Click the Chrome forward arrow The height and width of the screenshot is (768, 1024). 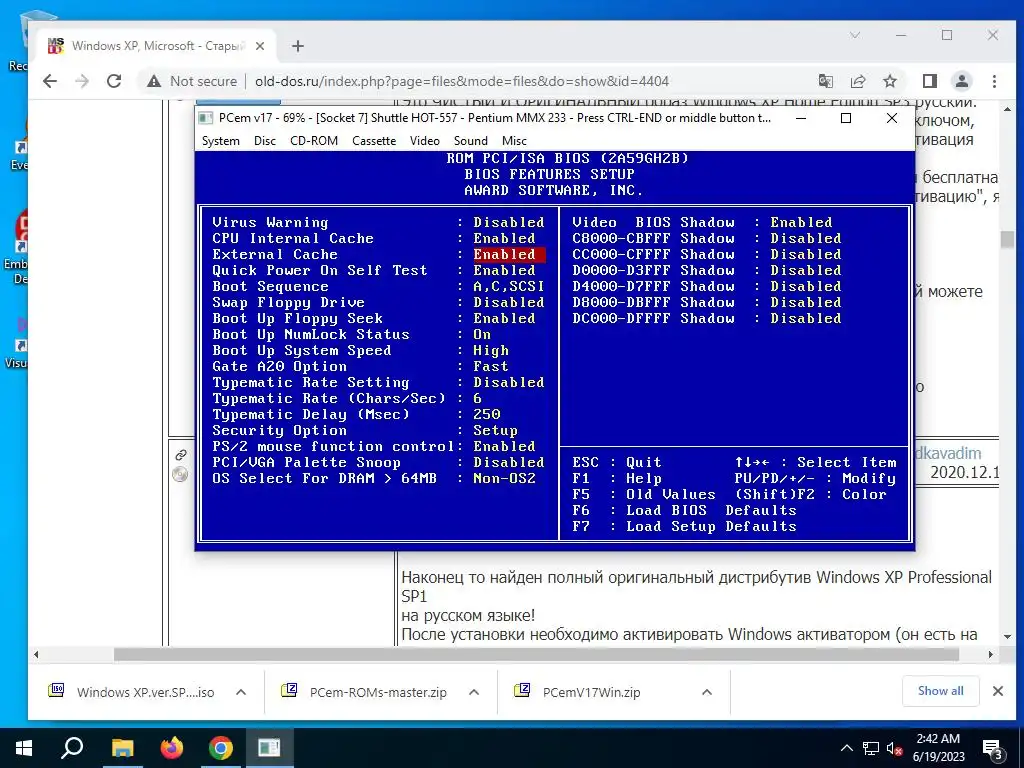[x=82, y=81]
